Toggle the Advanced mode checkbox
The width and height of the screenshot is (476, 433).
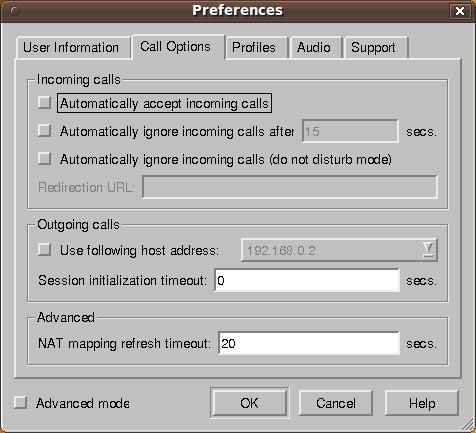coord(20,402)
